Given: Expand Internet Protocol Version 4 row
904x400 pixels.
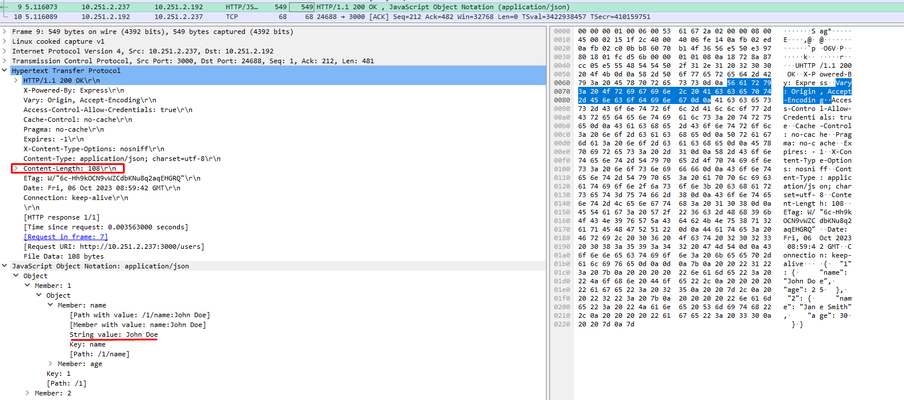Looking at the screenshot, I should (x=5, y=51).
